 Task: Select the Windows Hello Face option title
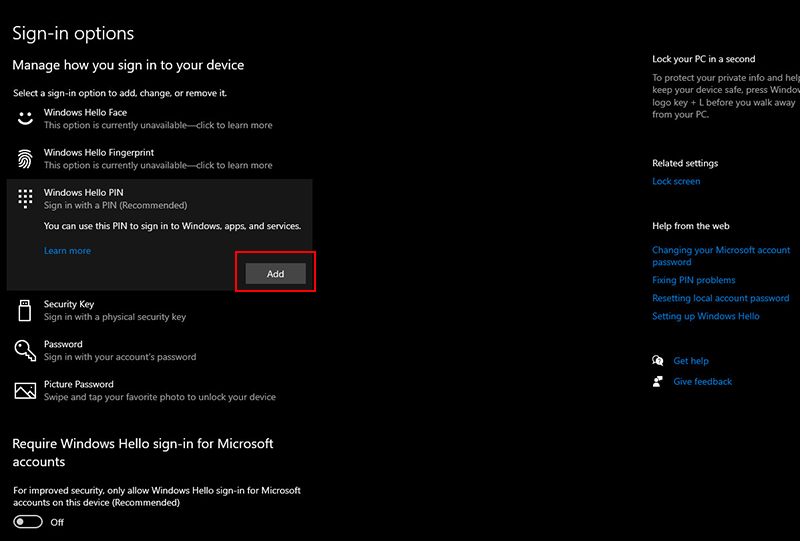[x=85, y=112]
